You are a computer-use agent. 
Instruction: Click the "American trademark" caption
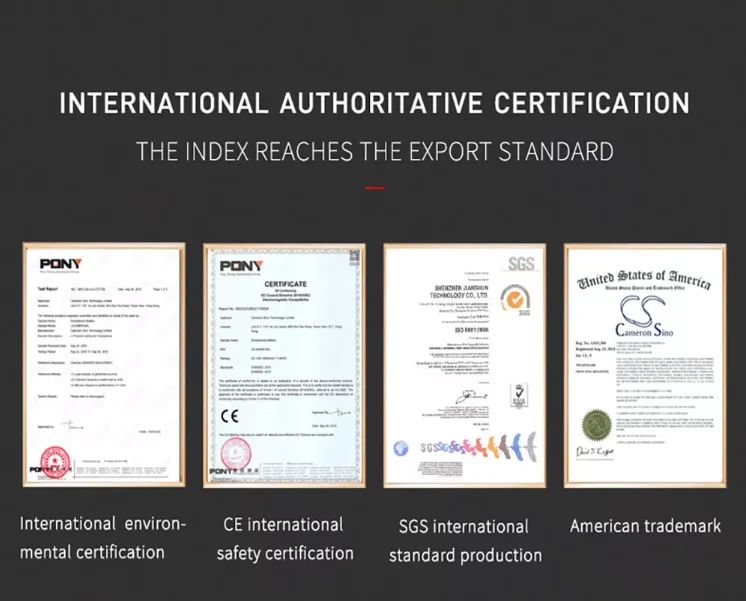[645, 526]
